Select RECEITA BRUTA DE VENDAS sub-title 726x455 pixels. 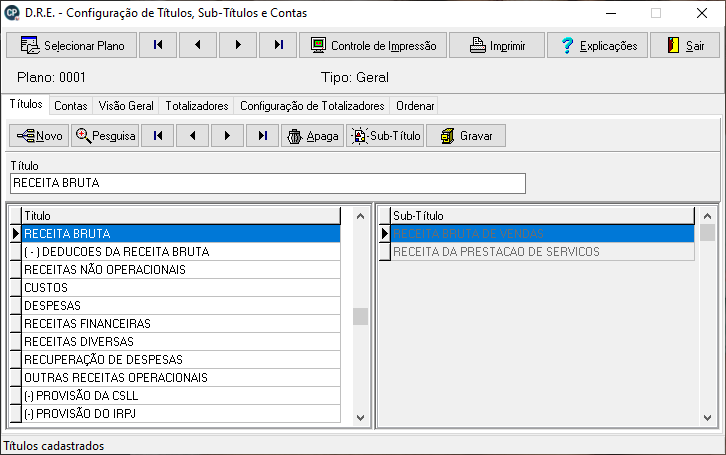coord(542,234)
